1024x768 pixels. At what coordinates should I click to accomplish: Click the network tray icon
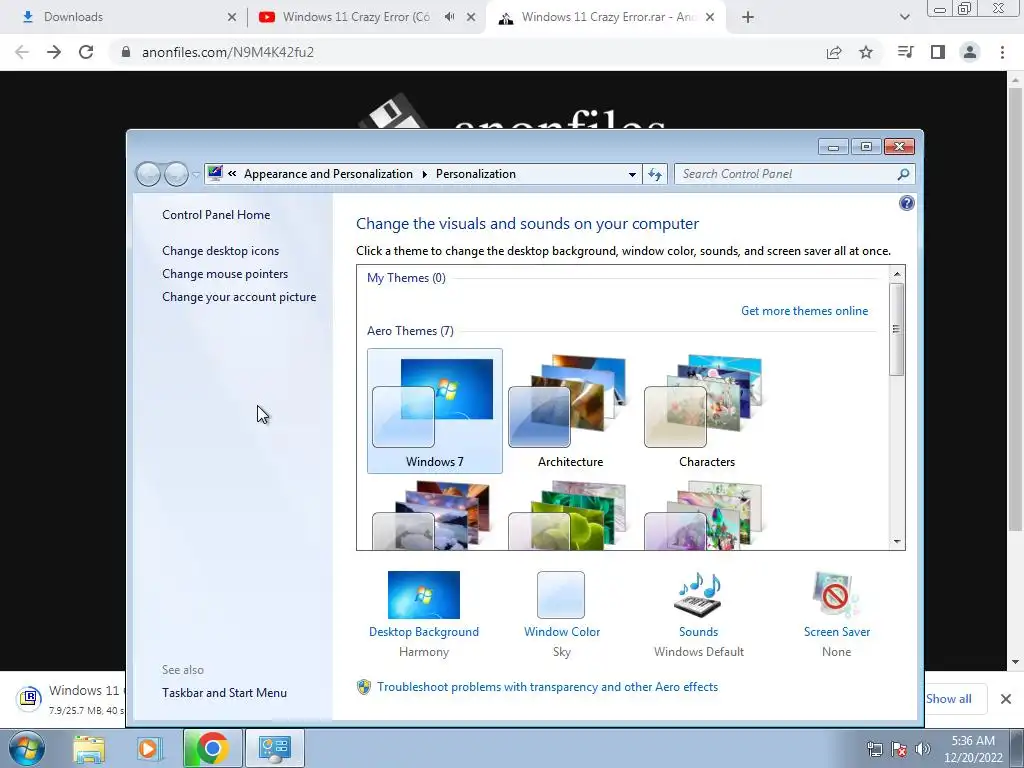pos(874,749)
